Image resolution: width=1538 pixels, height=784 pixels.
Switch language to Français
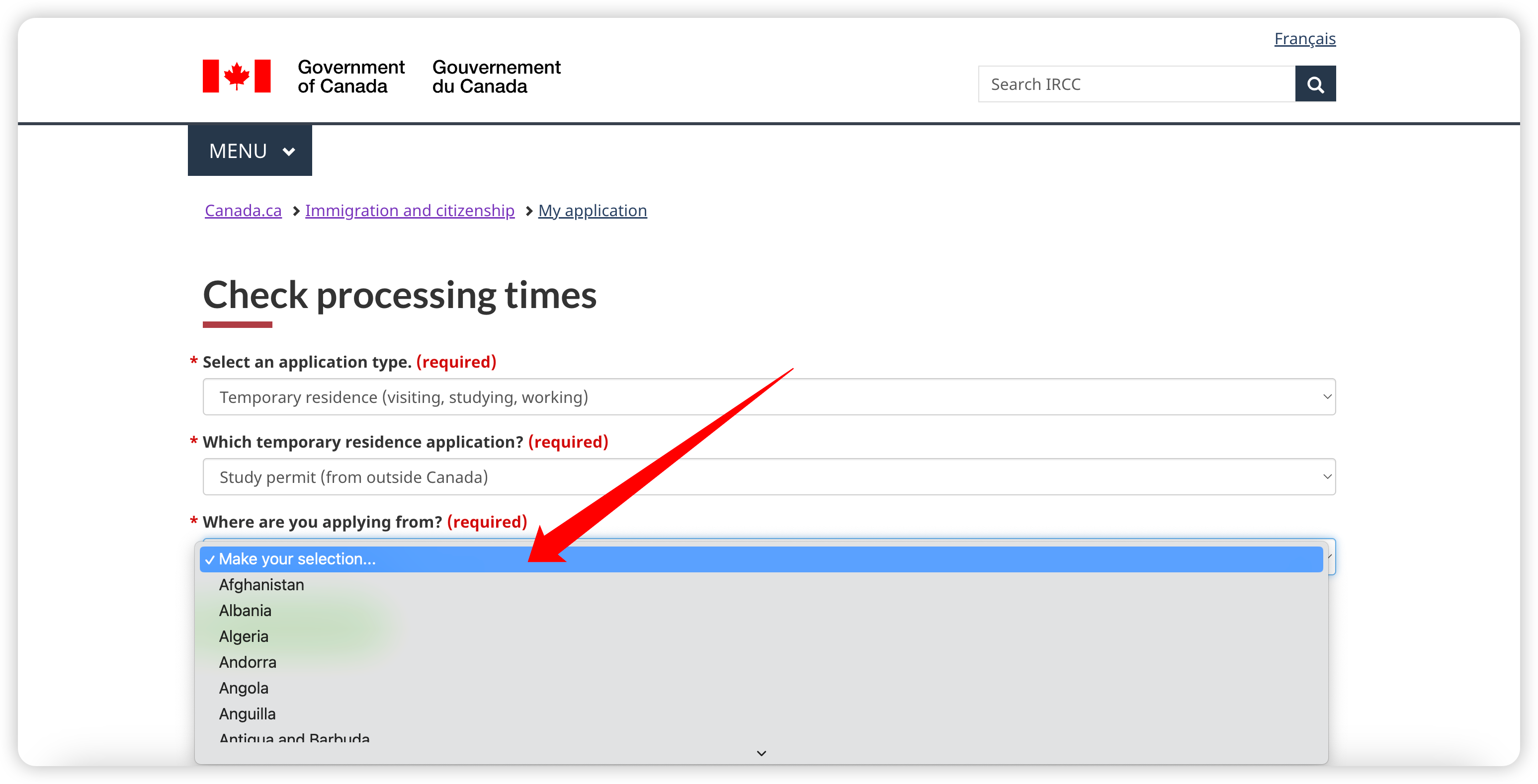tap(1304, 39)
